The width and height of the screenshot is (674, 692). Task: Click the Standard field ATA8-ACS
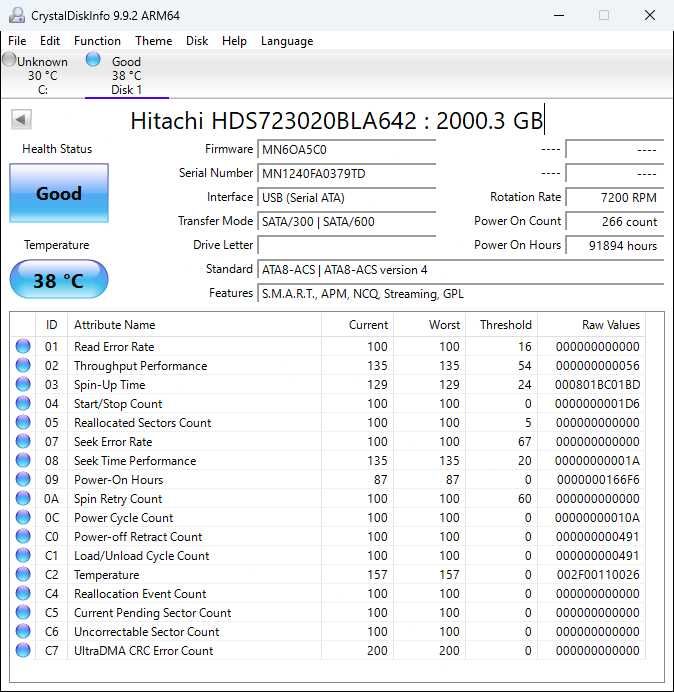tap(460, 269)
